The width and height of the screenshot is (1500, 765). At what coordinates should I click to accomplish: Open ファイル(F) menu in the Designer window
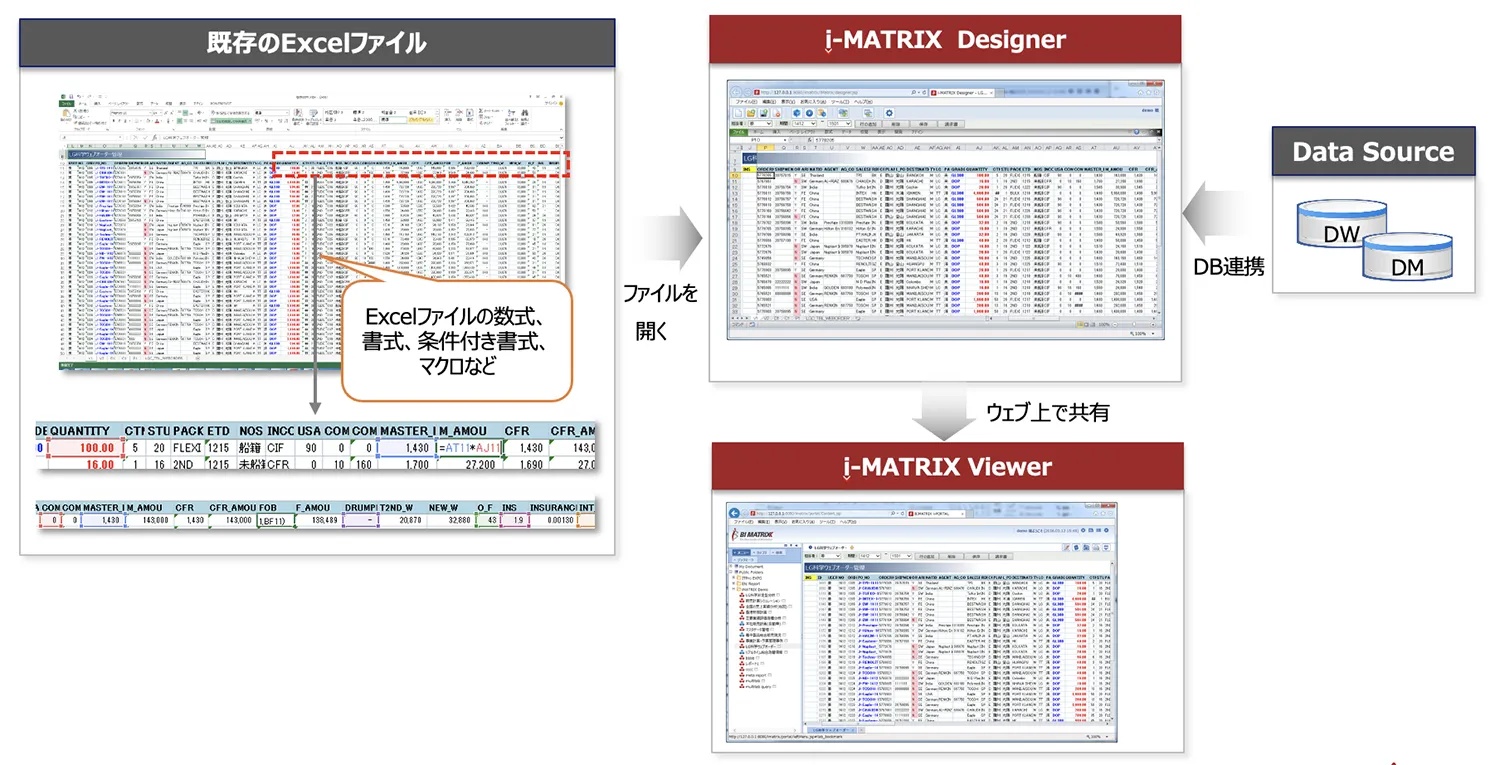(x=746, y=102)
